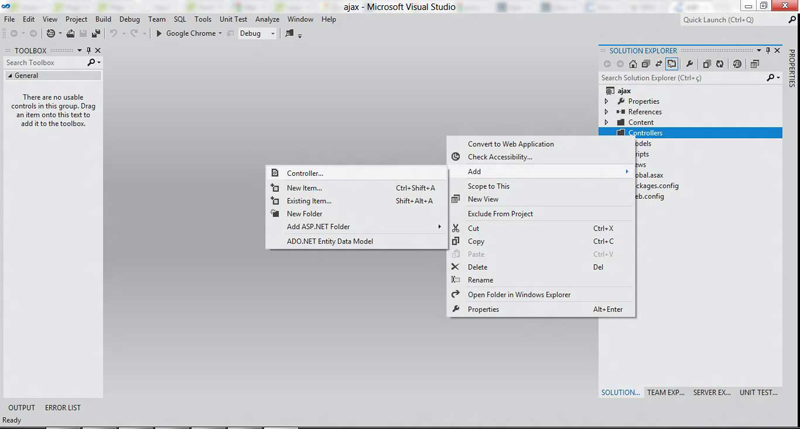The width and height of the screenshot is (800, 429).
Task: Toggle the Show All Files icon in Solution Explorer
Action: [x=707, y=64]
